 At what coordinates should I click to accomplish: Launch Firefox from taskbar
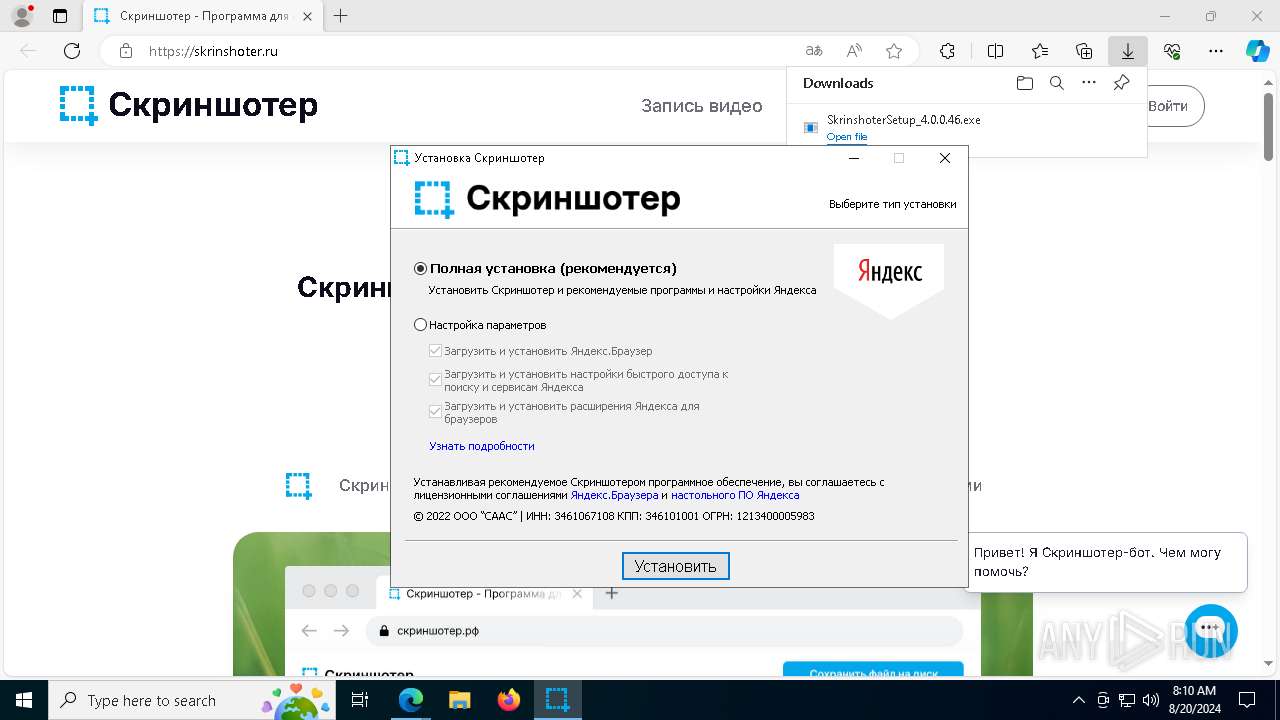pyautogui.click(x=509, y=700)
